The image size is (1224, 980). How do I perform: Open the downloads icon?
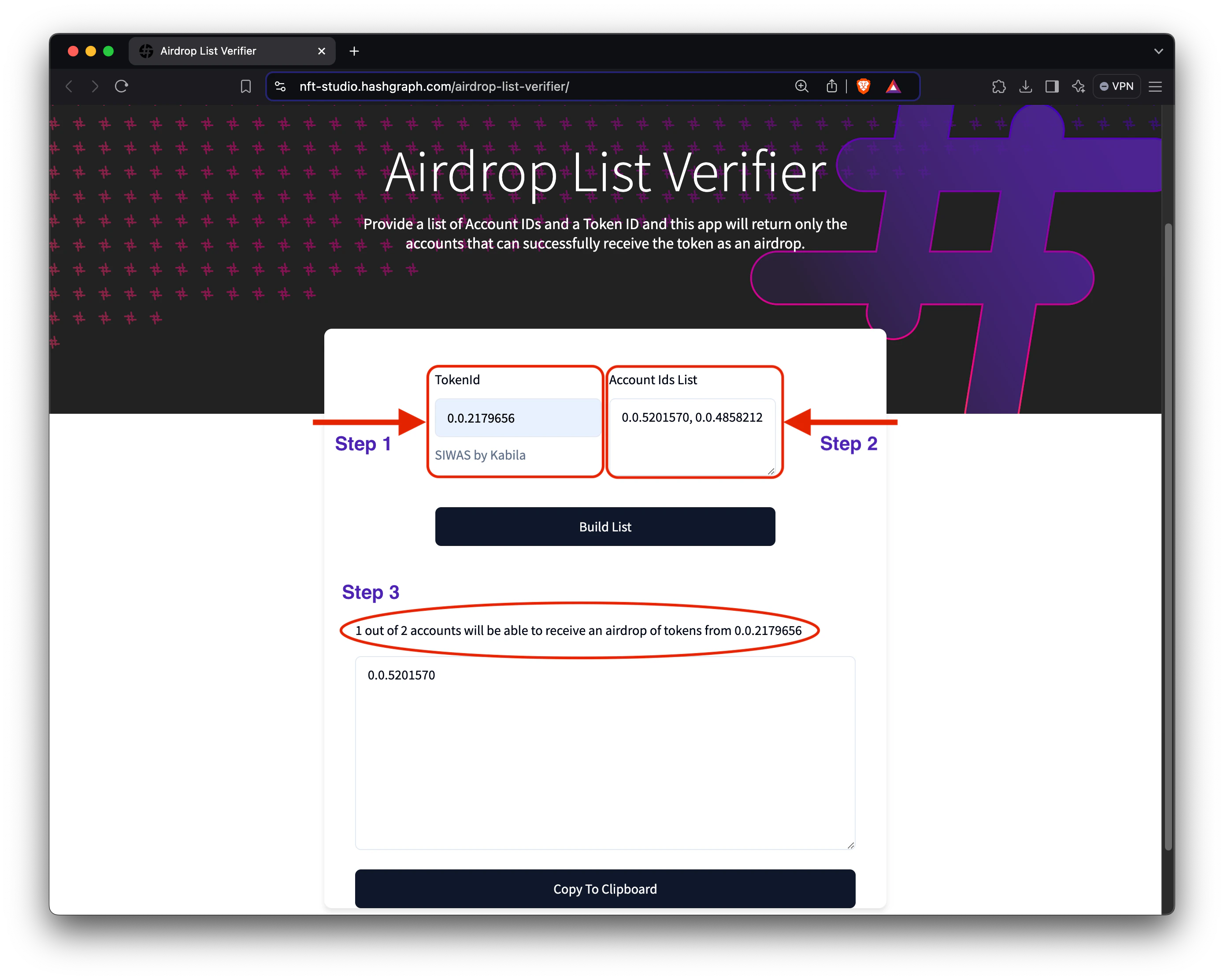tap(1025, 86)
